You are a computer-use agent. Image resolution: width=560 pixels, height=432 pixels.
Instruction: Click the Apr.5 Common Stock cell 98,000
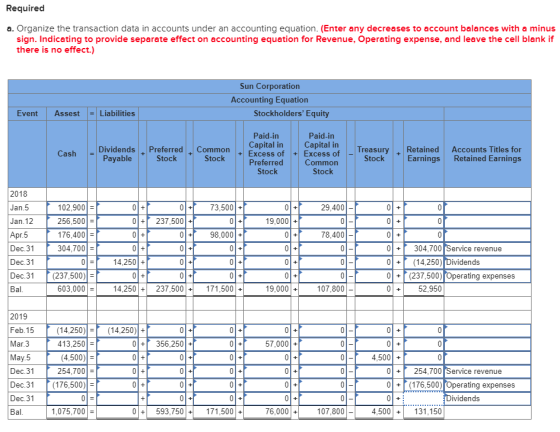[x=214, y=235]
